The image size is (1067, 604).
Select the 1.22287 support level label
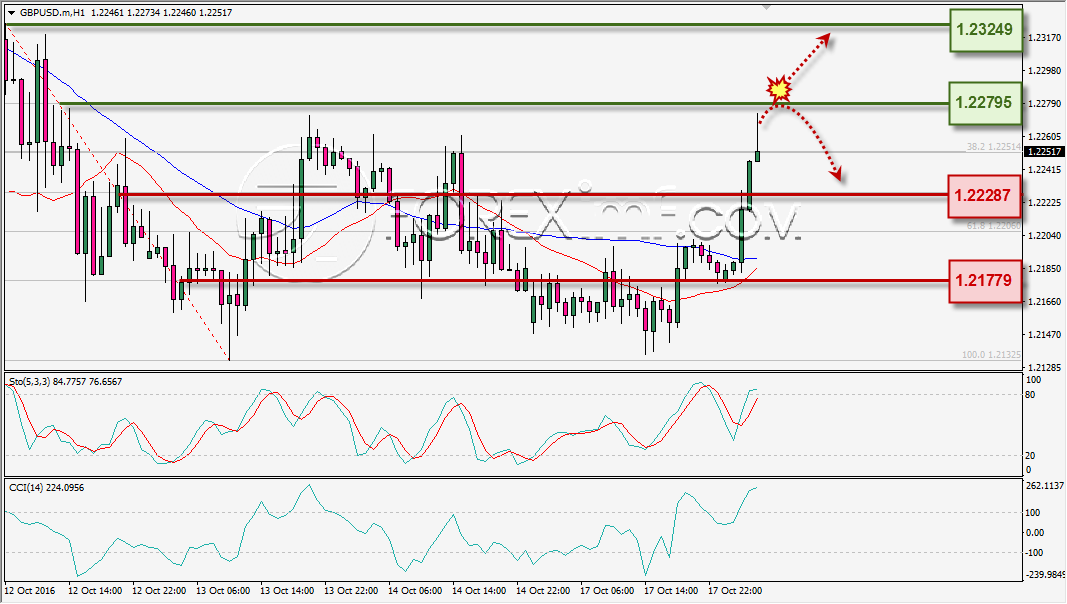pos(984,196)
